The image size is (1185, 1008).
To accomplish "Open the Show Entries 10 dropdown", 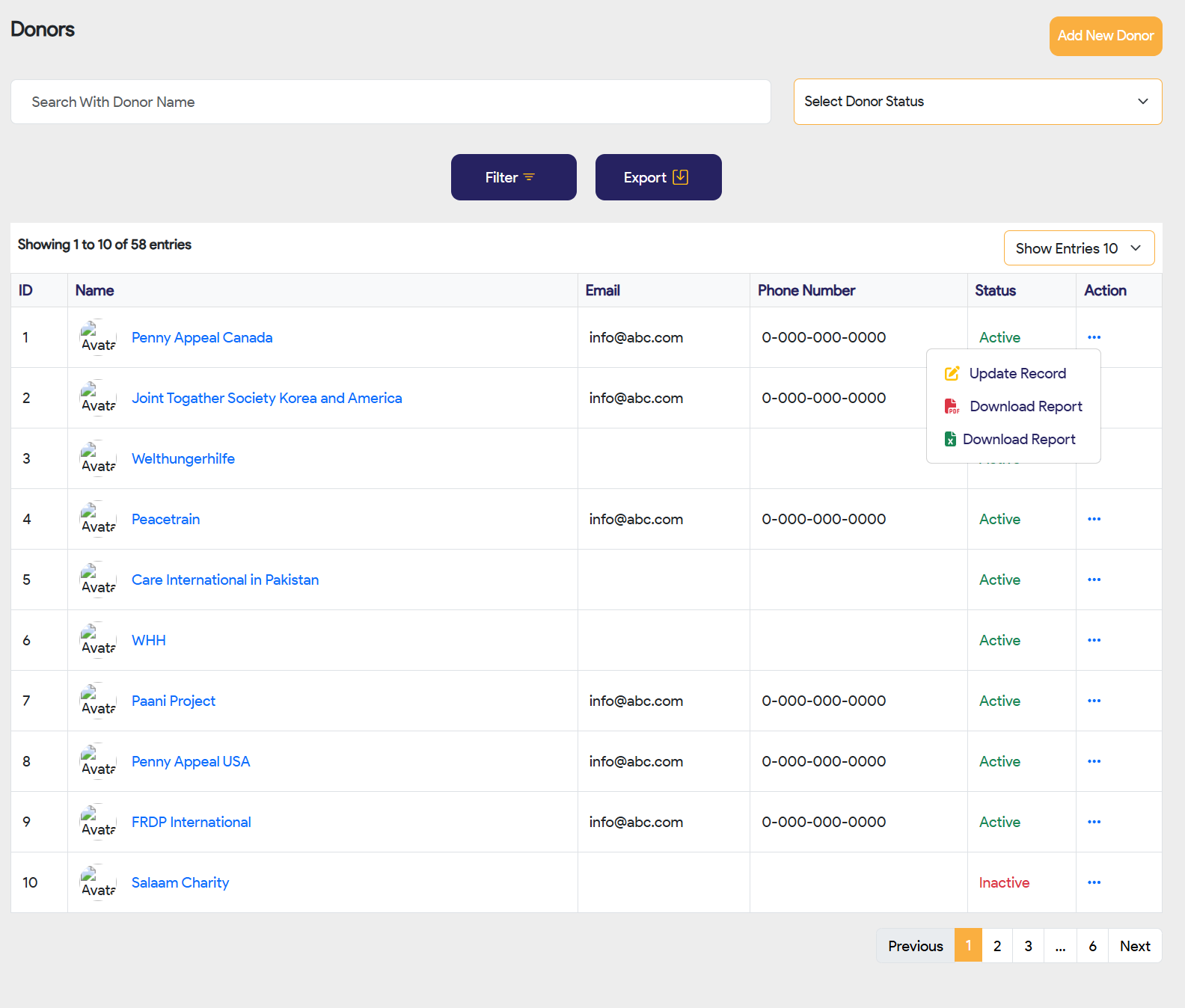I will [1078, 248].
